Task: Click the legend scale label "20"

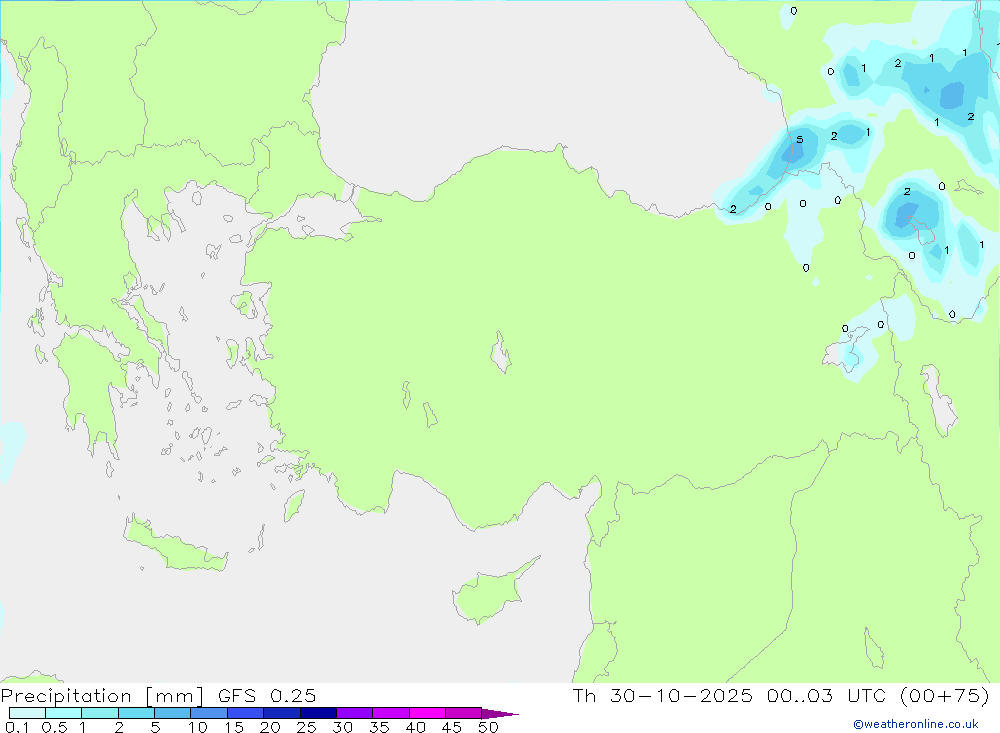Action: tap(270, 727)
